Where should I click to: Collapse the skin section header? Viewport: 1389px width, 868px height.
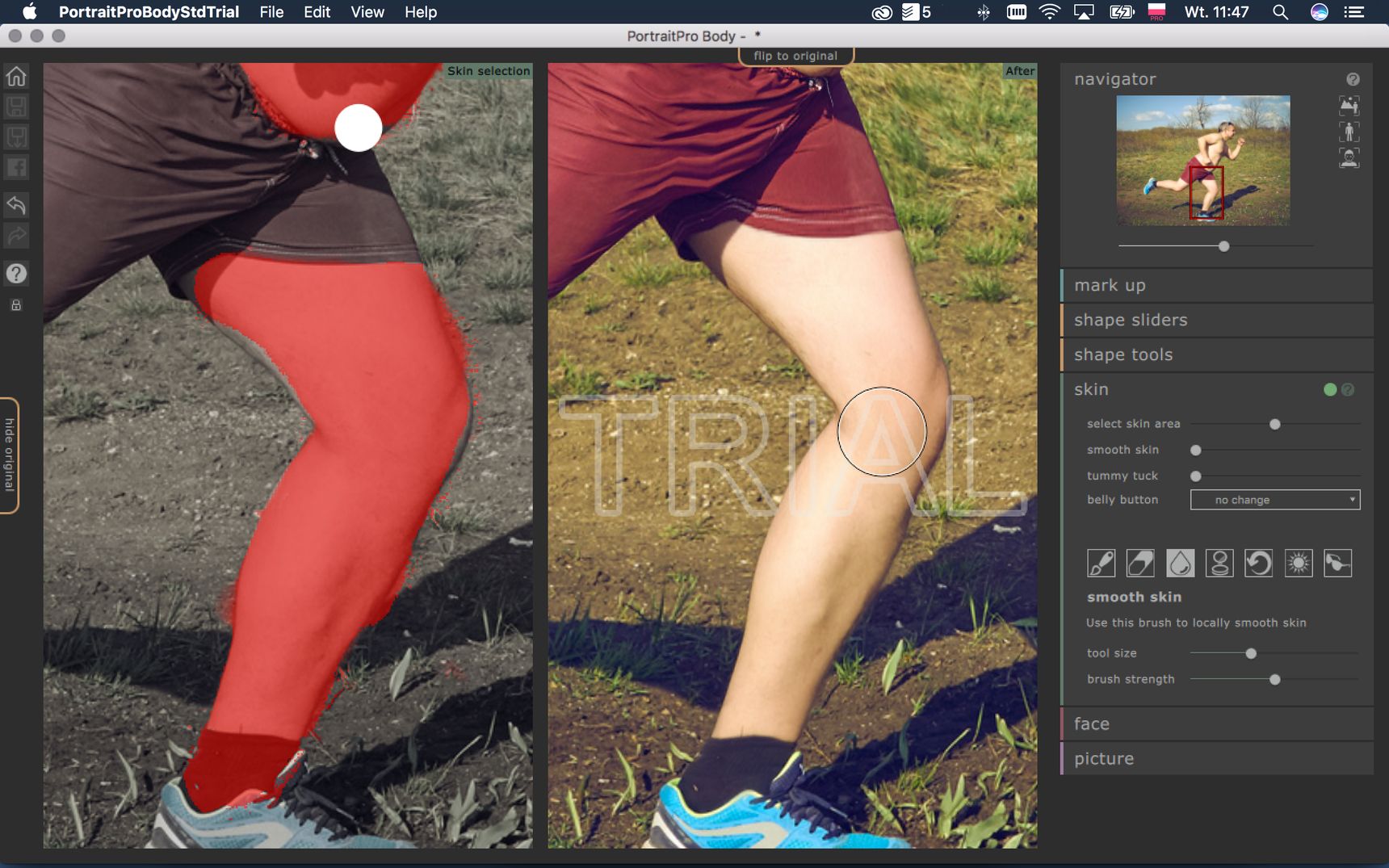pyautogui.click(x=1216, y=389)
